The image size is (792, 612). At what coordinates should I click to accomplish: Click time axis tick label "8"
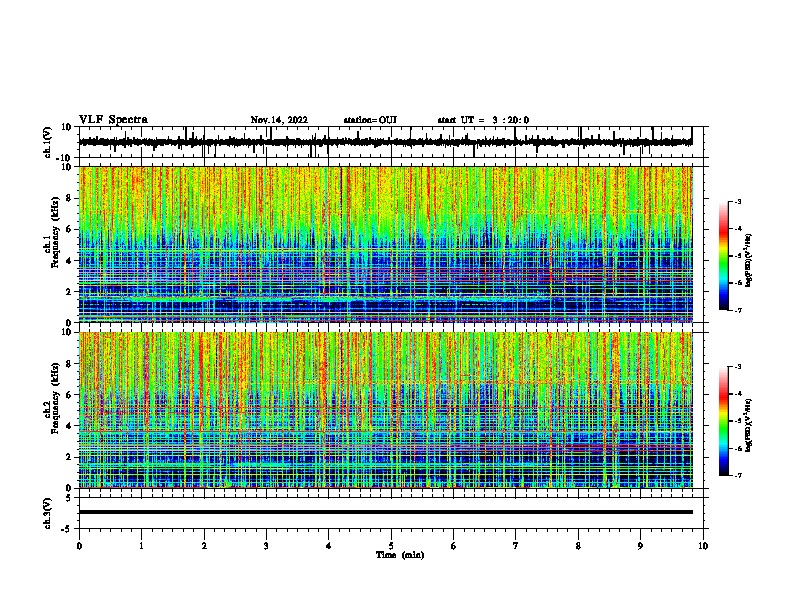tap(578, 546)
